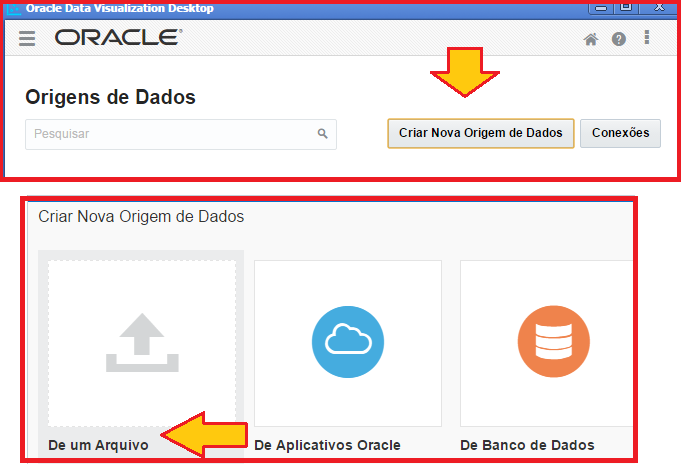Viewport: 681px width, 464px height.
Task: Close the Oracle Data Visualization Desktop window
Action: pos(658,7)
